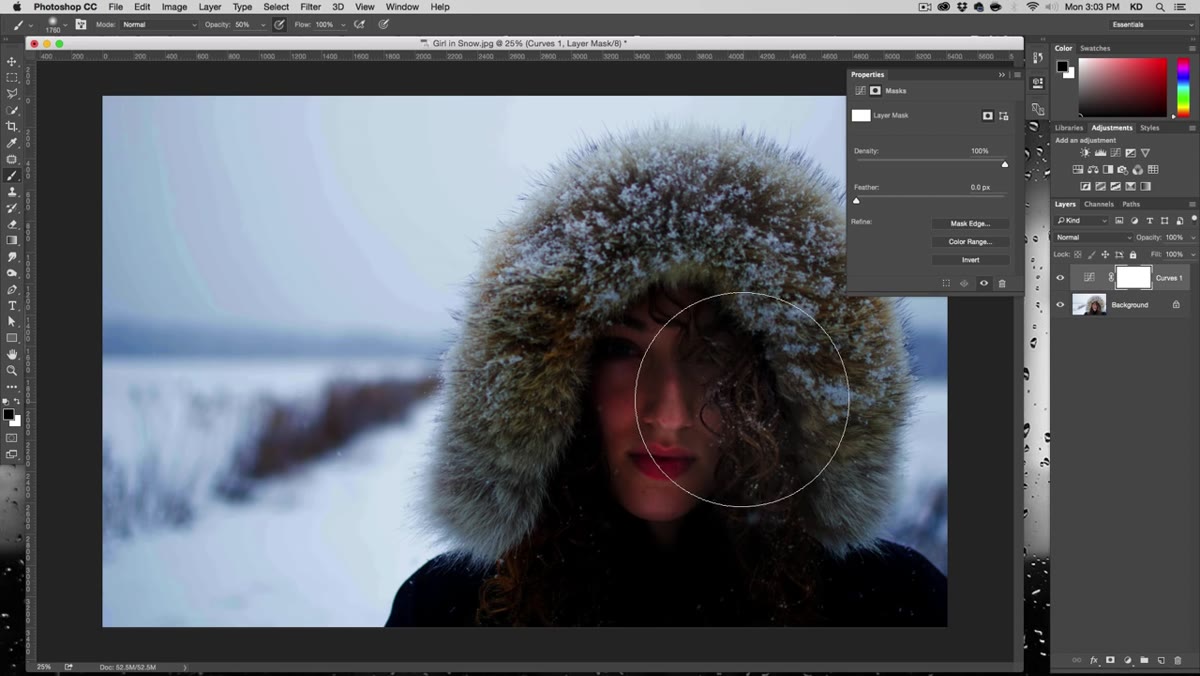Click the create new layer icon

click(1161, 660)
